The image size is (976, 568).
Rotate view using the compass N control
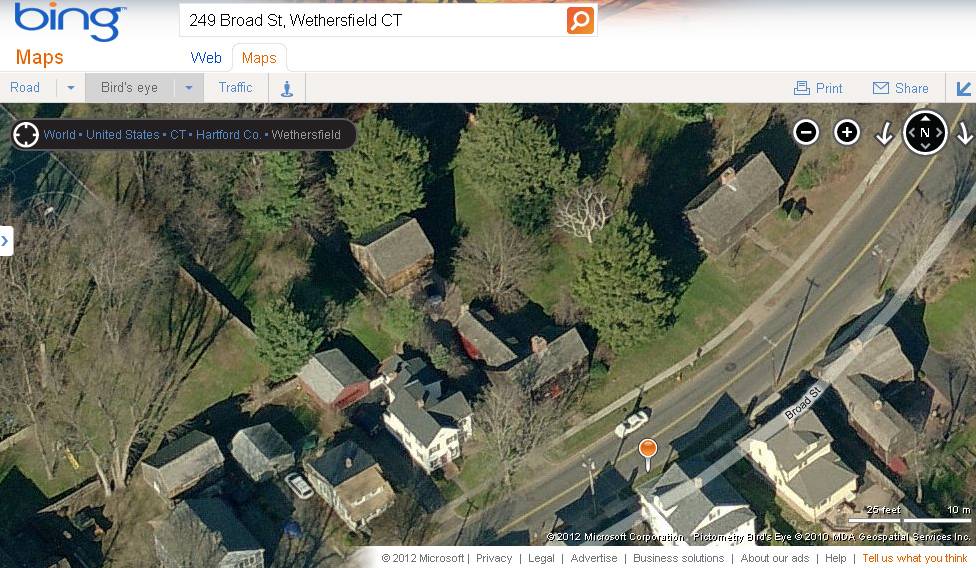tap(925, 133)
